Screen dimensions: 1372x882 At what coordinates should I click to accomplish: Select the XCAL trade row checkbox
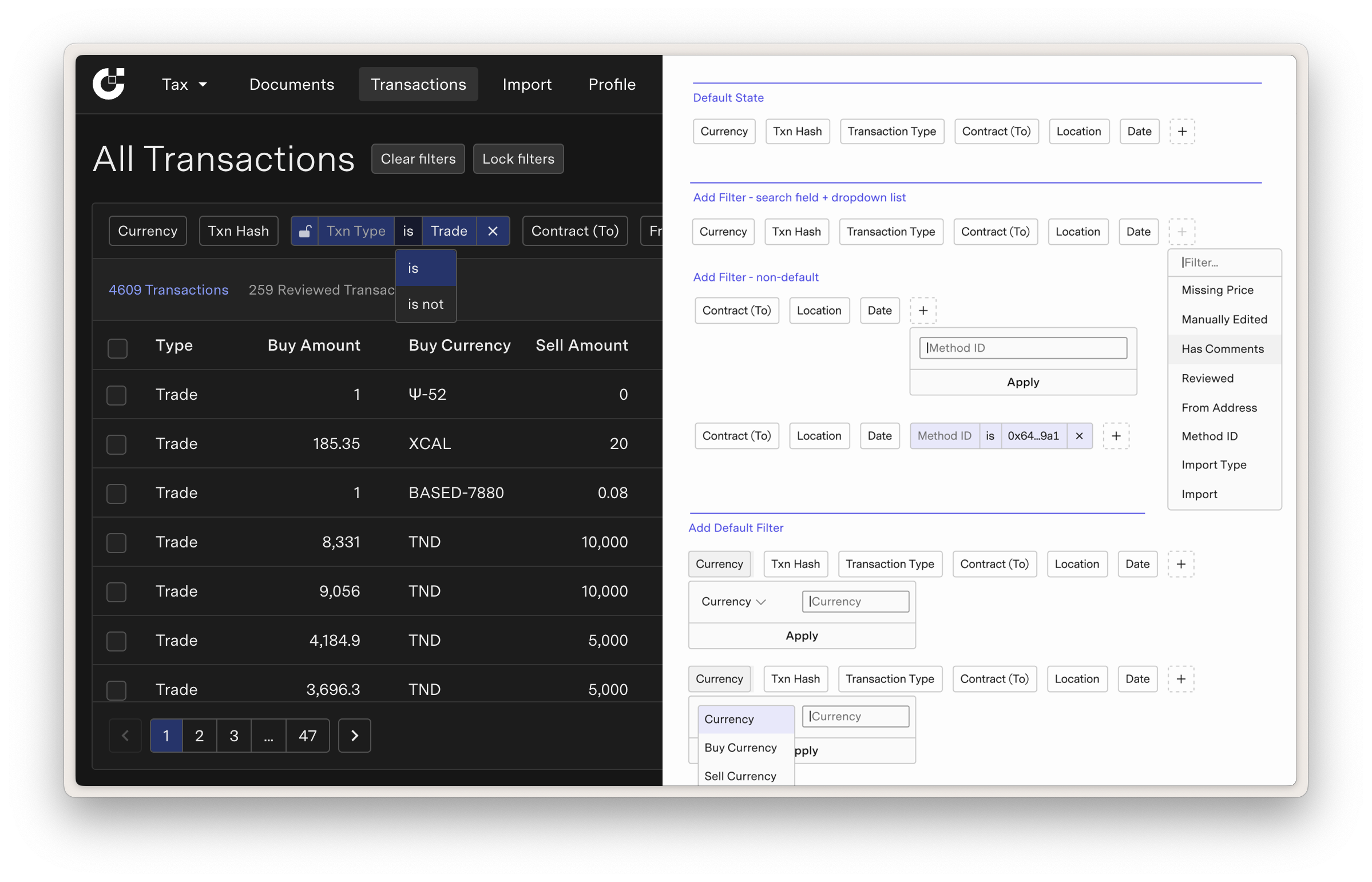coord(117,445)
